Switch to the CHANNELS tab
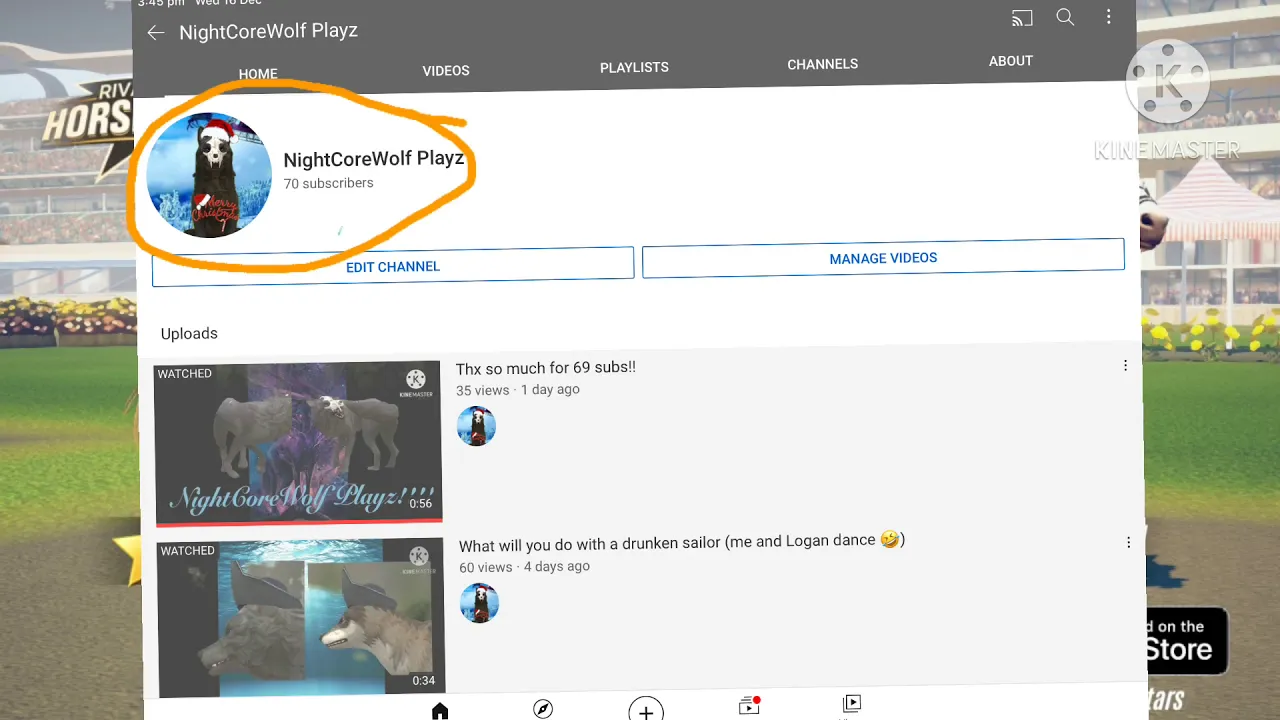 [822, 64]
